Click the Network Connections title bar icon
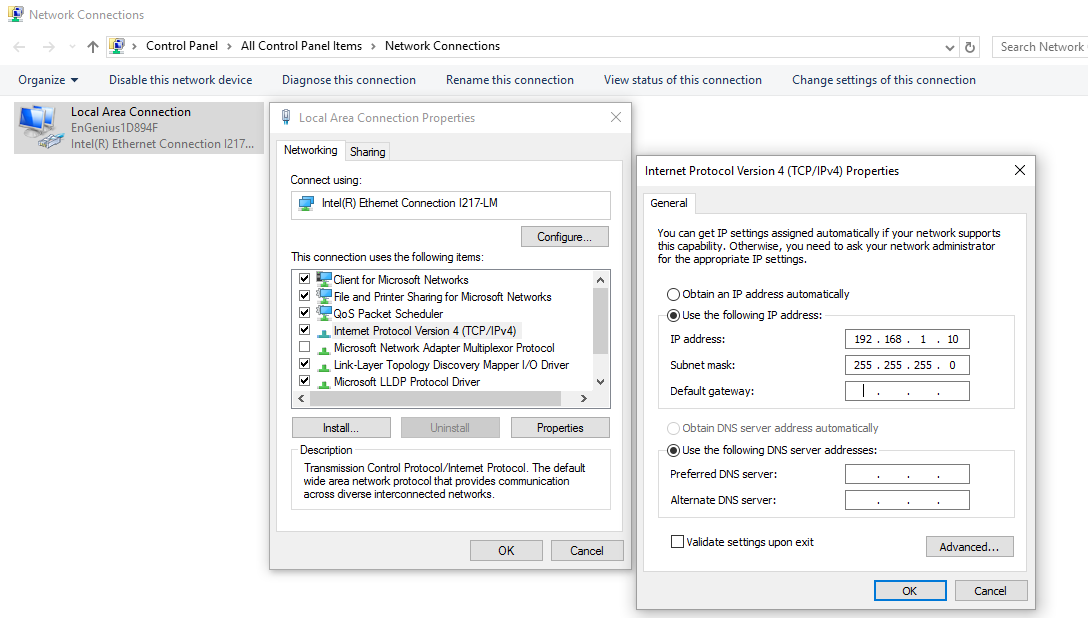Screen dimensions: 1088x618 (x=15, y=14)
